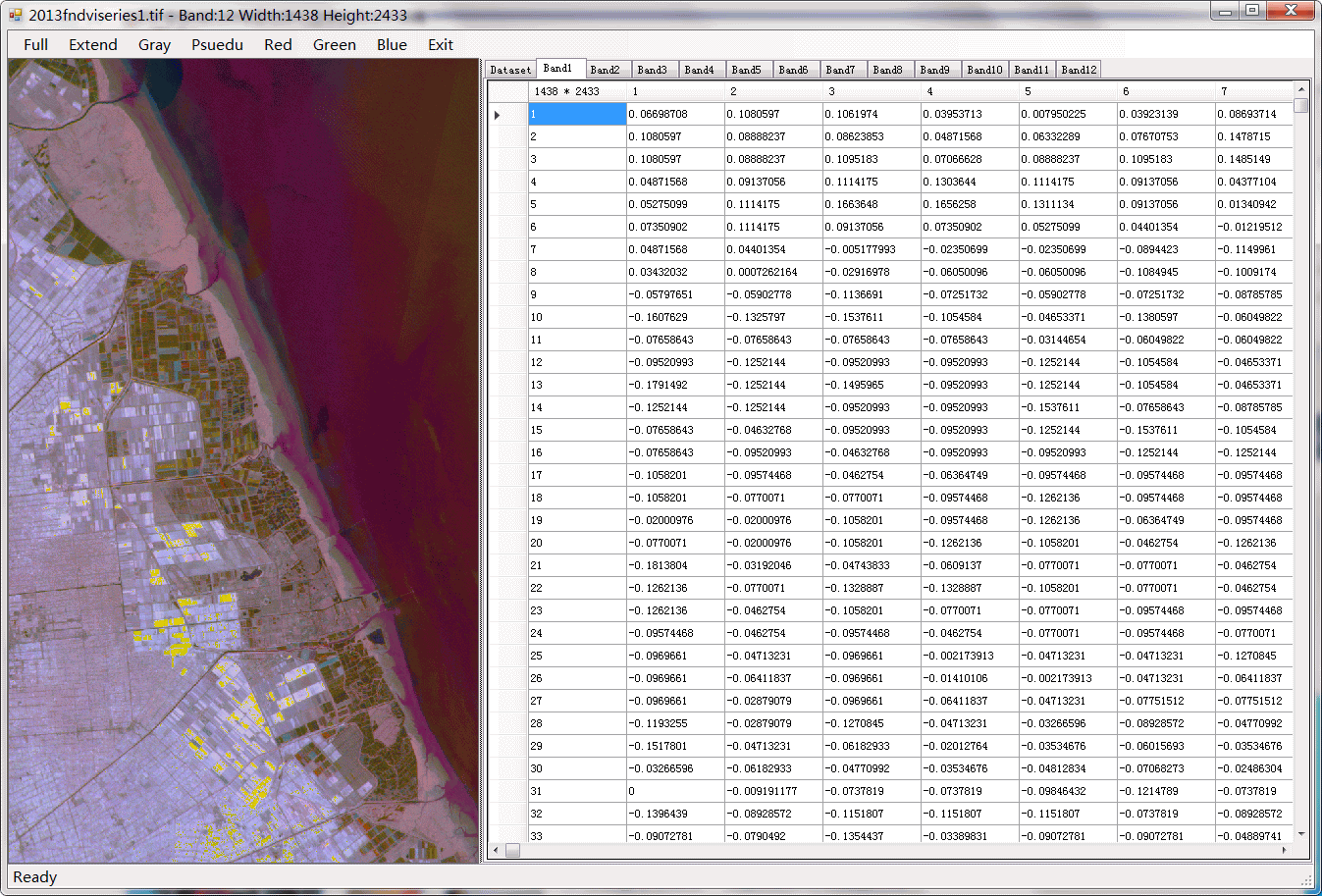Click column header 4
1322x896 pixels.
coord(970,91)
